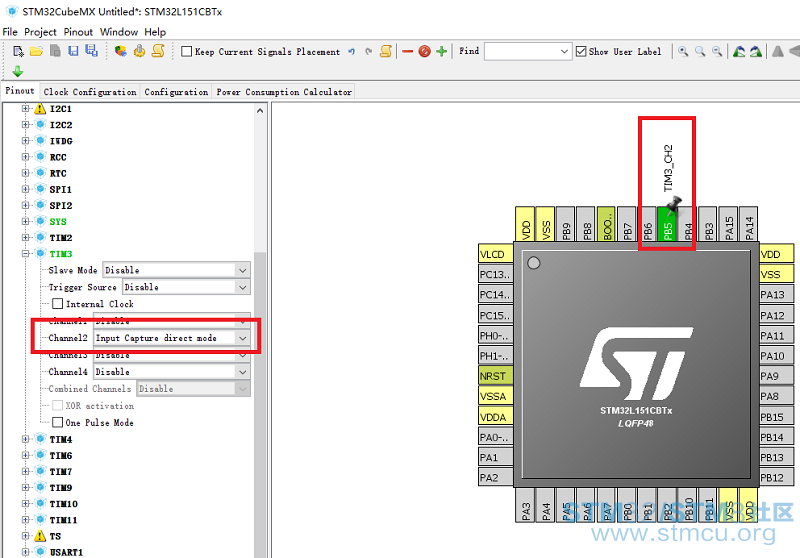Click the NRST pin on the chip

(x=495, y=376)
